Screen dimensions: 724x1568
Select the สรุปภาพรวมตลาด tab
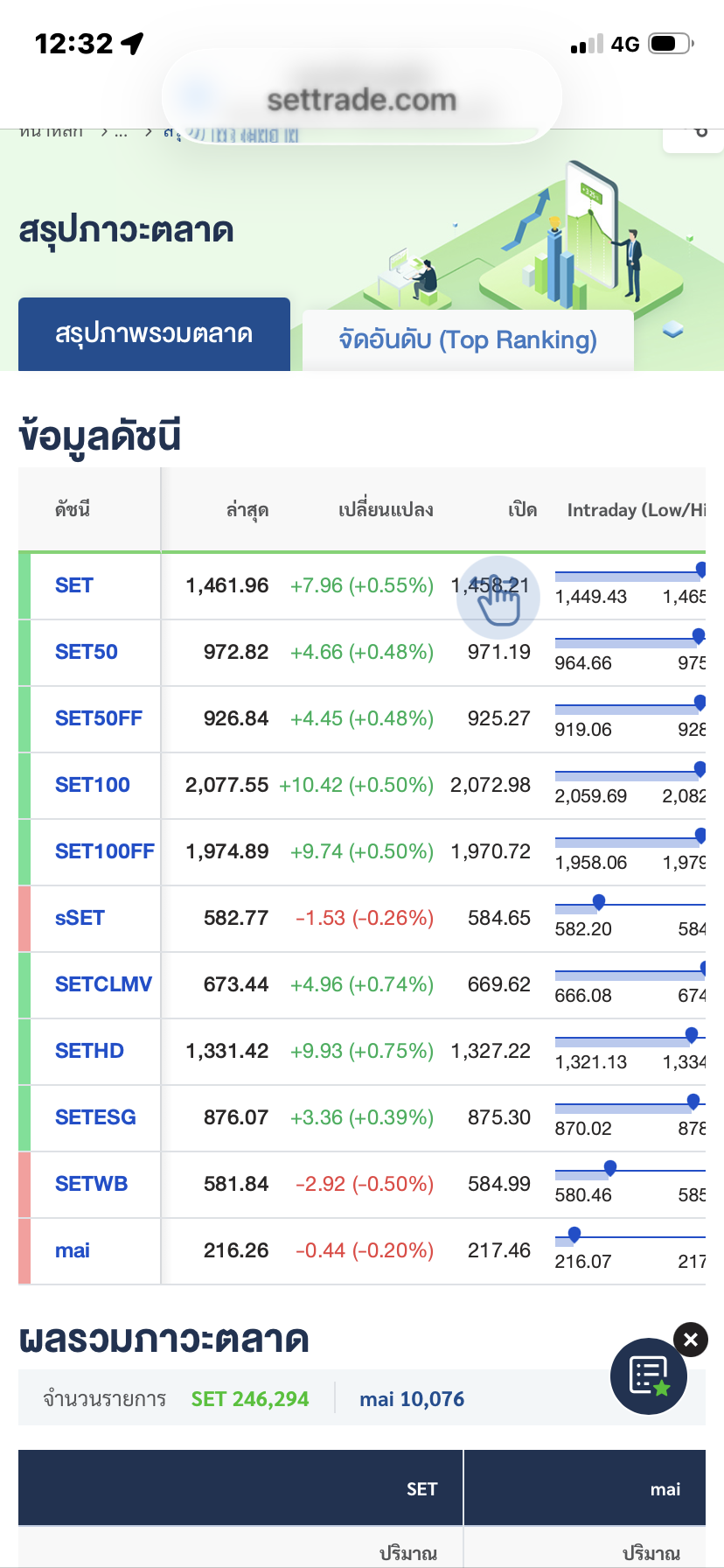pos(154,334)
